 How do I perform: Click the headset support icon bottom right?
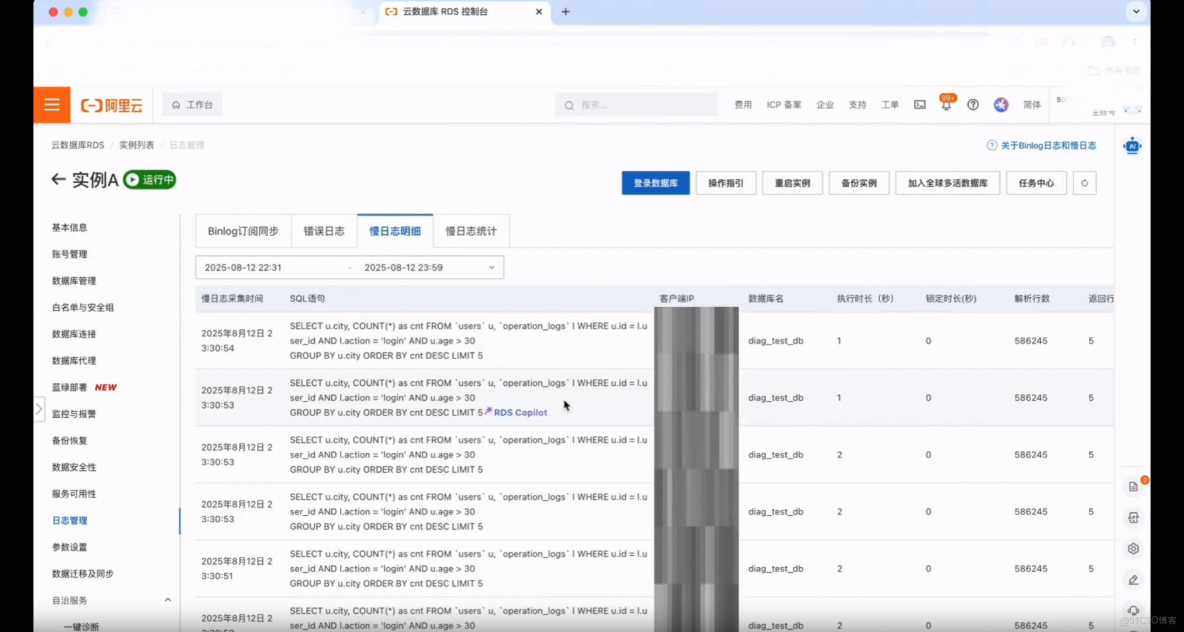pos(1133,611)
